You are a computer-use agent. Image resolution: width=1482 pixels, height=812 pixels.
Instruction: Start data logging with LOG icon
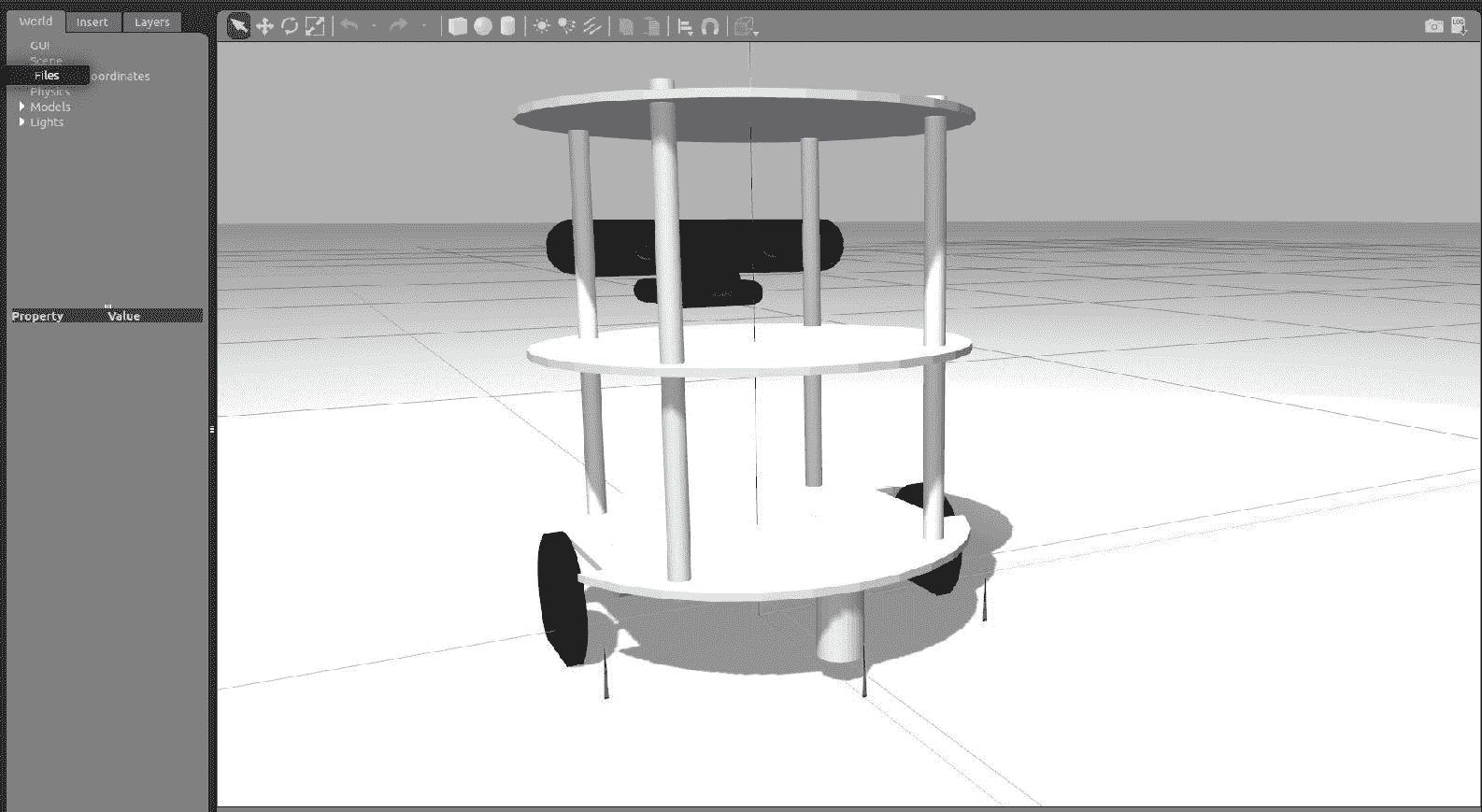coord(1459,26)
